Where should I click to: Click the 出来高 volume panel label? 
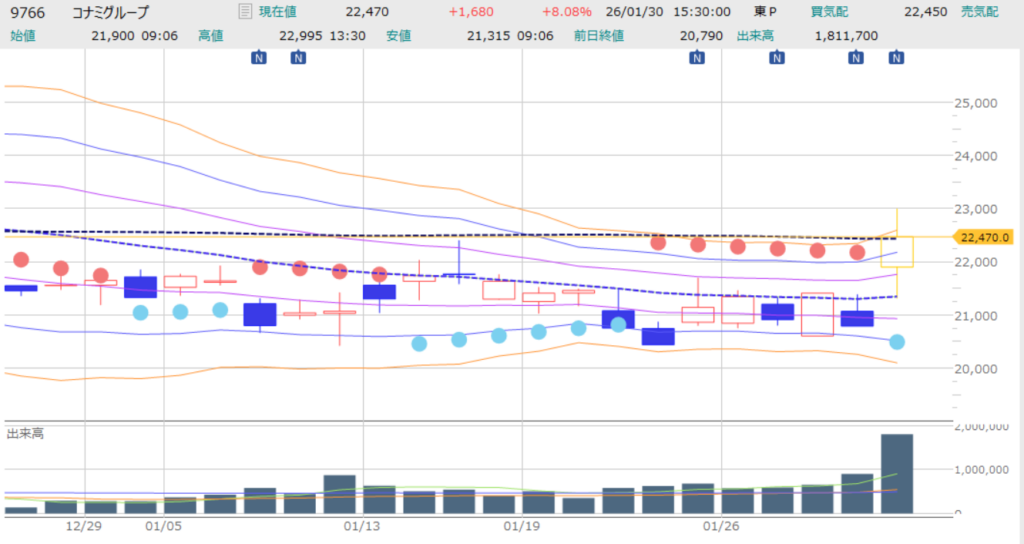pyautogui.click(x=25, y=433)
